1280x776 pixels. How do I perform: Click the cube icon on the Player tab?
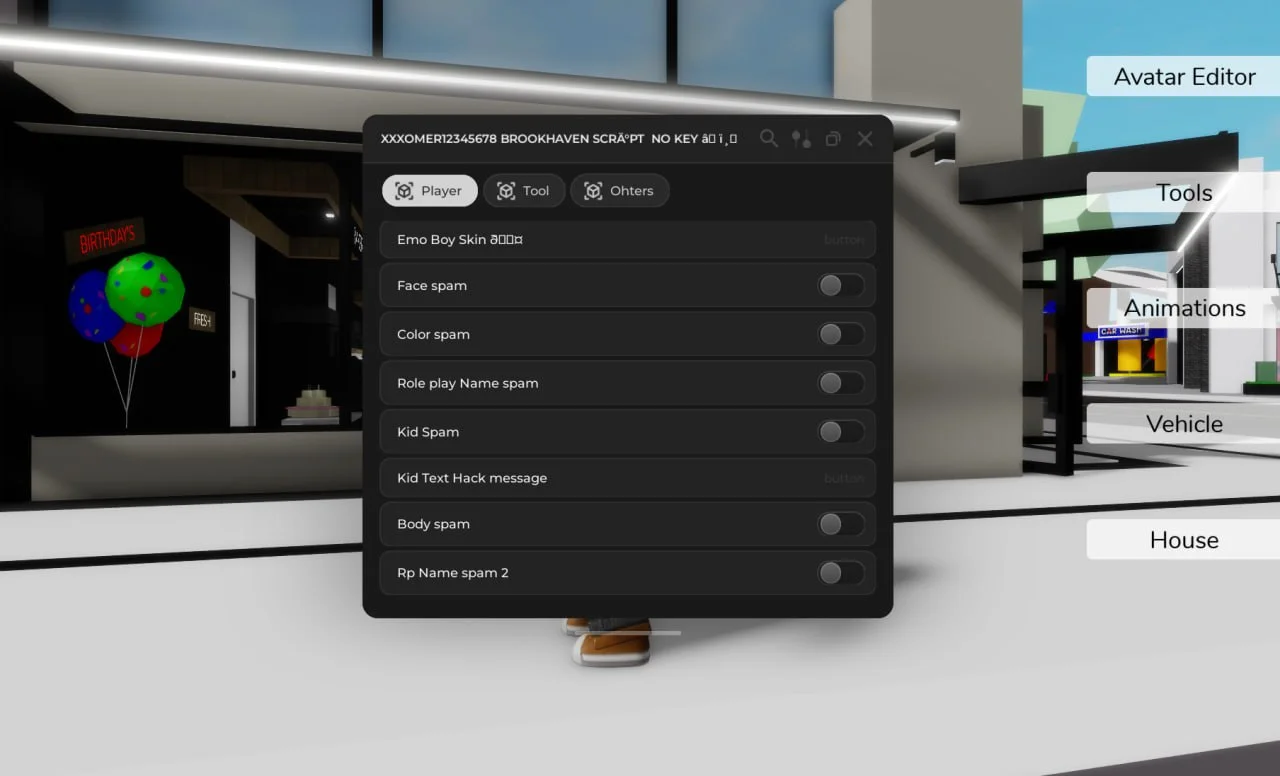404,191
